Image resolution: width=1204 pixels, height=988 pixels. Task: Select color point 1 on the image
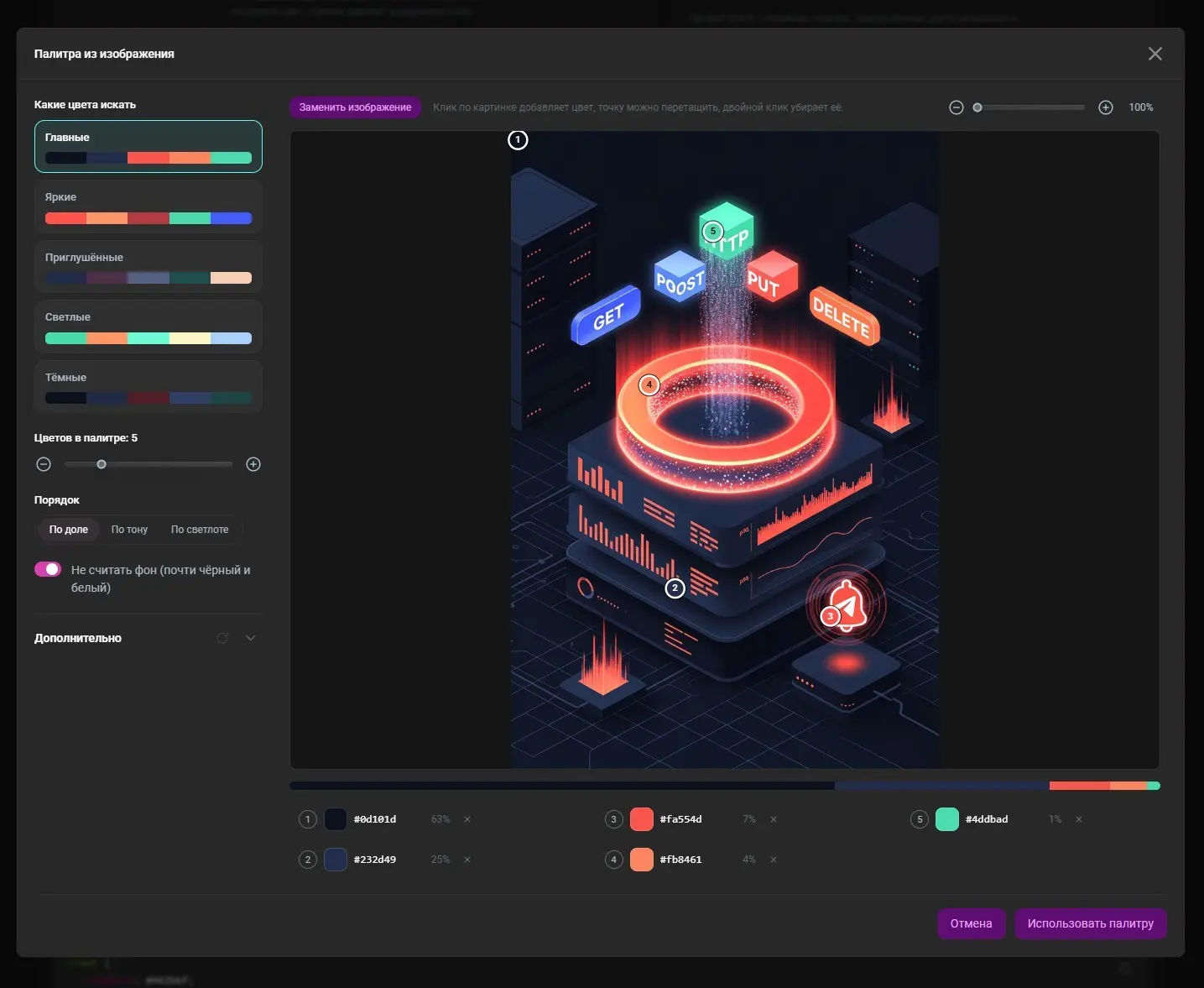[x=518, y=139]
